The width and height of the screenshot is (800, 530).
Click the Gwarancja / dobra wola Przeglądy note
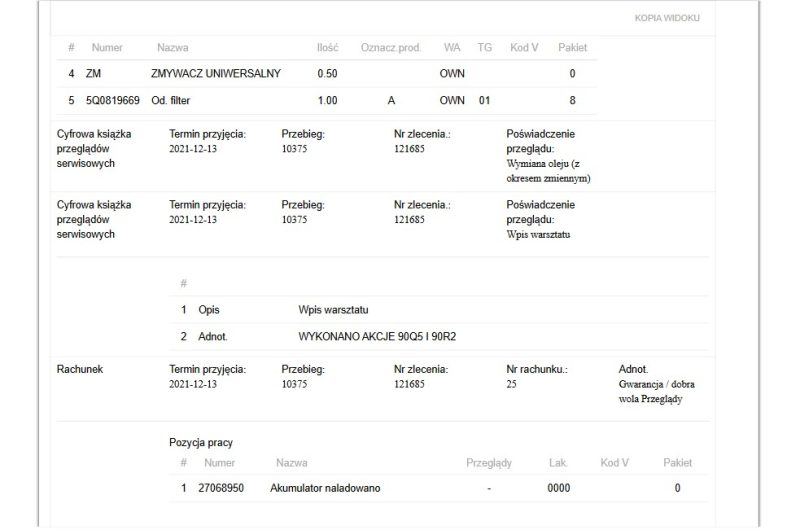tap(657, 392)
